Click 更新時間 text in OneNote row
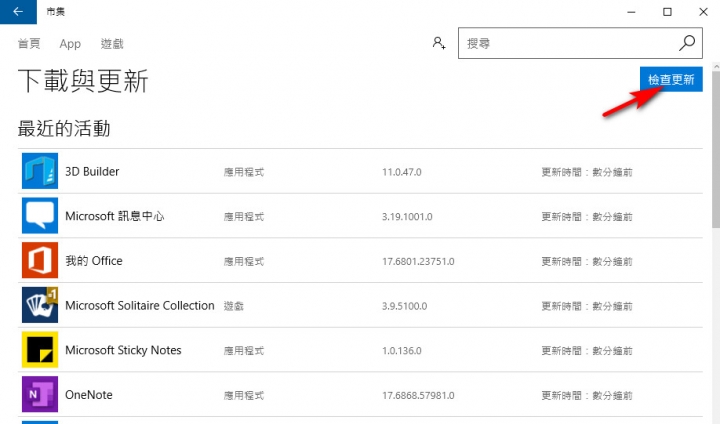720x424 pixels. pyautogui.click(x=587, y=395)
